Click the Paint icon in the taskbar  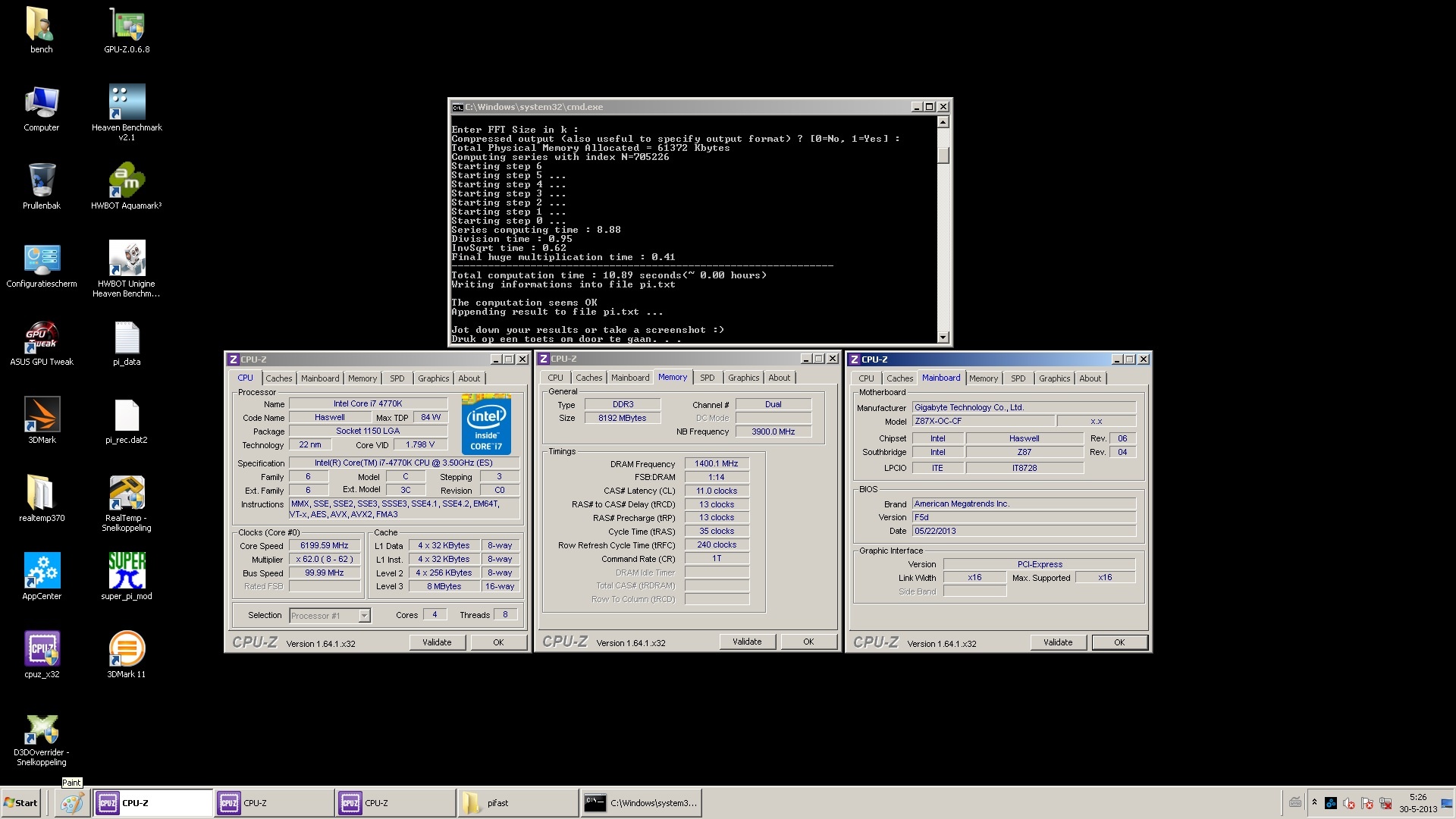pyautogui.click(x=72, y=803)
